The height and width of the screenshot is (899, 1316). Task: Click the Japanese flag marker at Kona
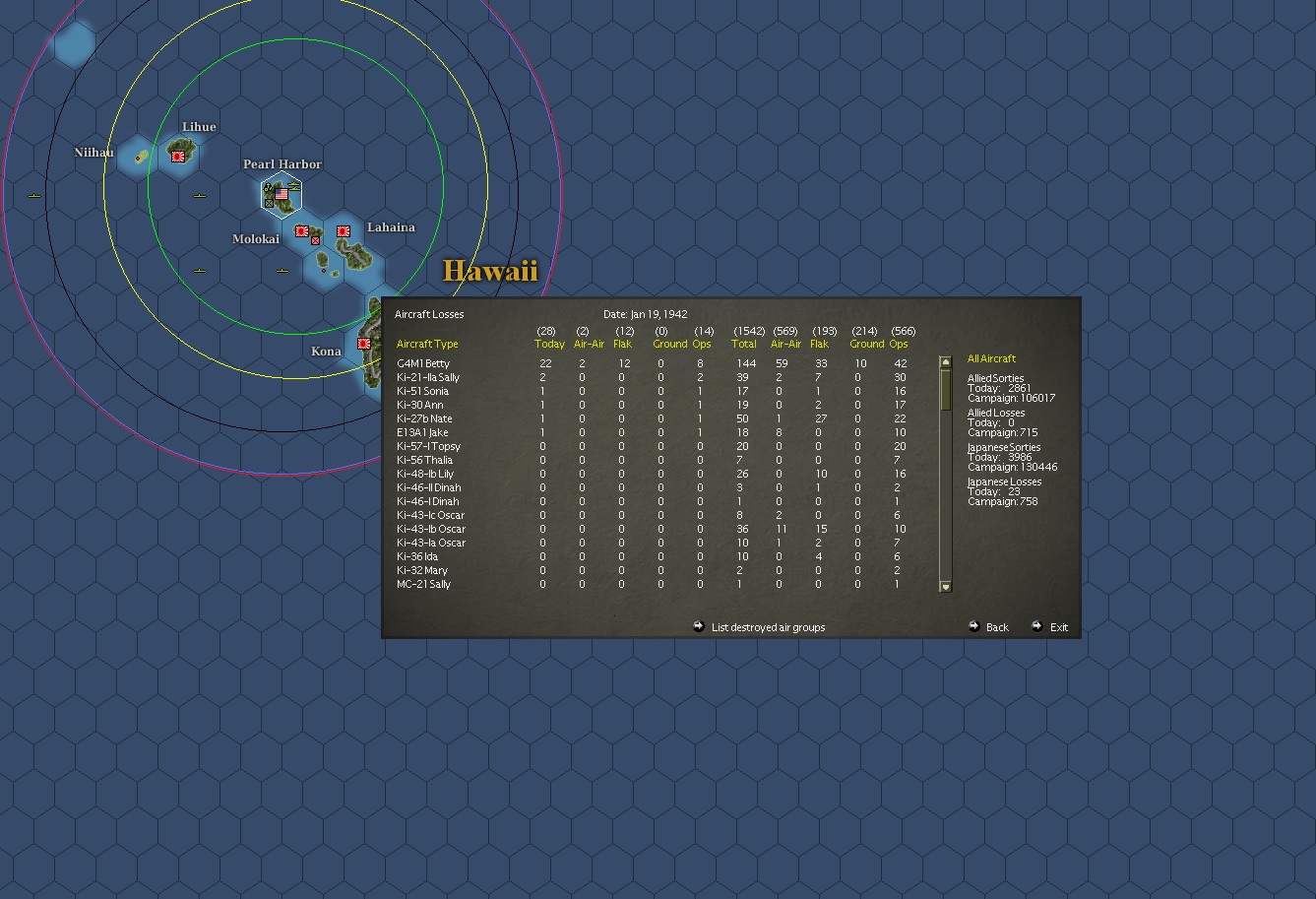(x=364, y=344)
